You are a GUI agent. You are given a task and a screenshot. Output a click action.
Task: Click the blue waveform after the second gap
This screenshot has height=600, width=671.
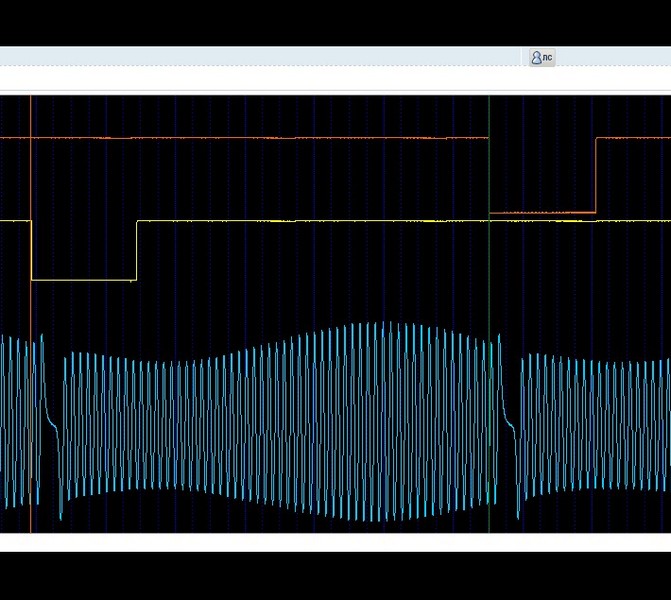(x=596, y=426)
